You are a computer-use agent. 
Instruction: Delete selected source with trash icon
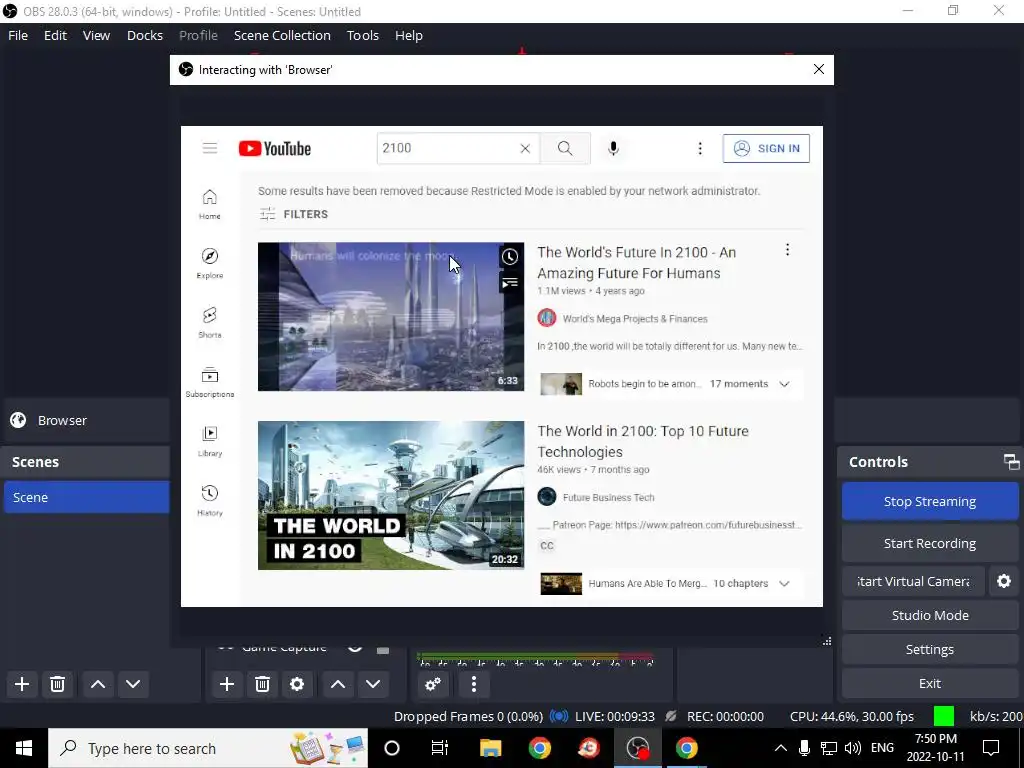click(262, 684)
